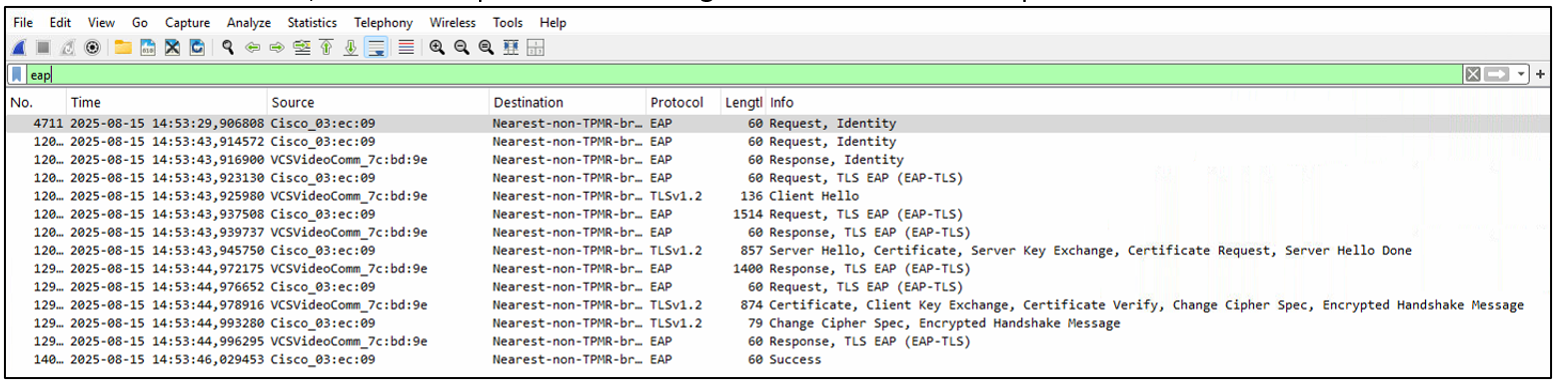1557x384 pixels.
Task: Open the Statistics menu
Action: click(x=311, y=22)
